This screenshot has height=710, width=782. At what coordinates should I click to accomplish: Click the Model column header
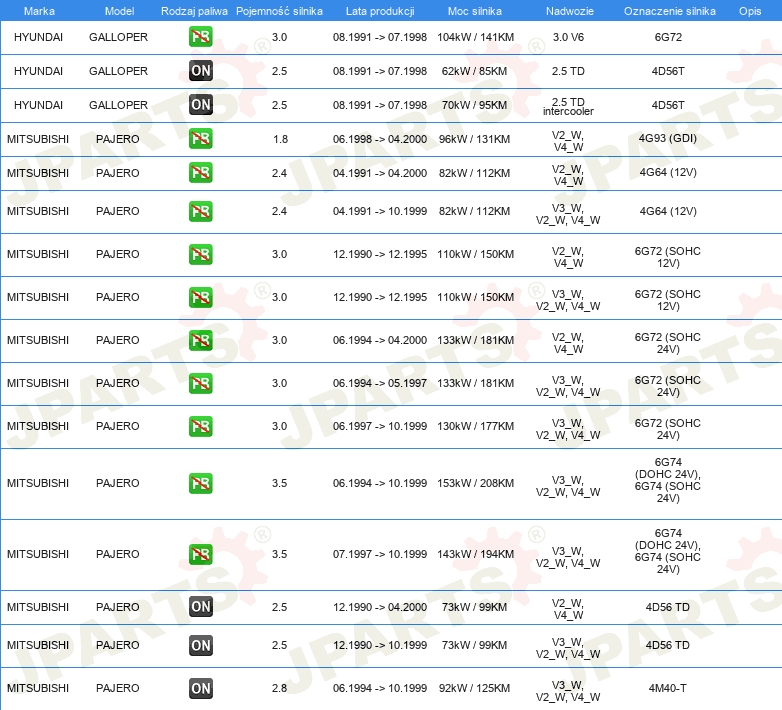click(119, 11)
